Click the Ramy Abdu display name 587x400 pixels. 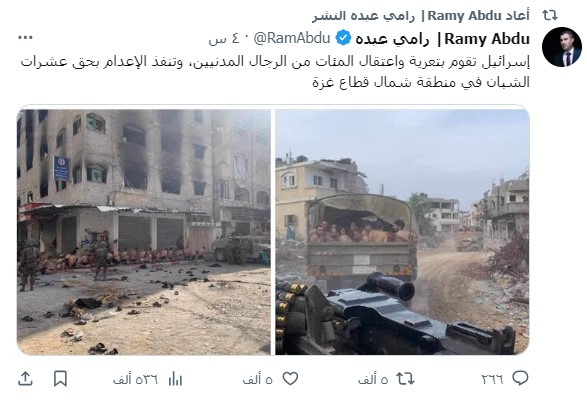click(x=442, y=39)
